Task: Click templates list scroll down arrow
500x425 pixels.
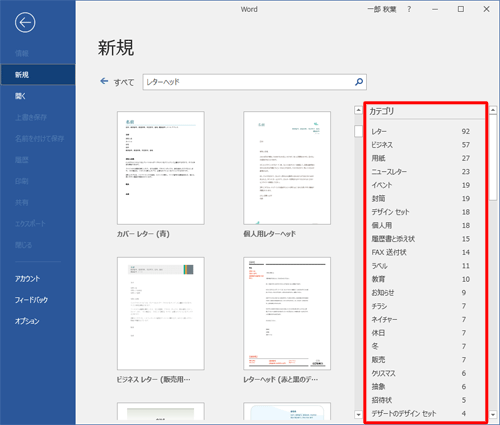Action: coord(358,415)
